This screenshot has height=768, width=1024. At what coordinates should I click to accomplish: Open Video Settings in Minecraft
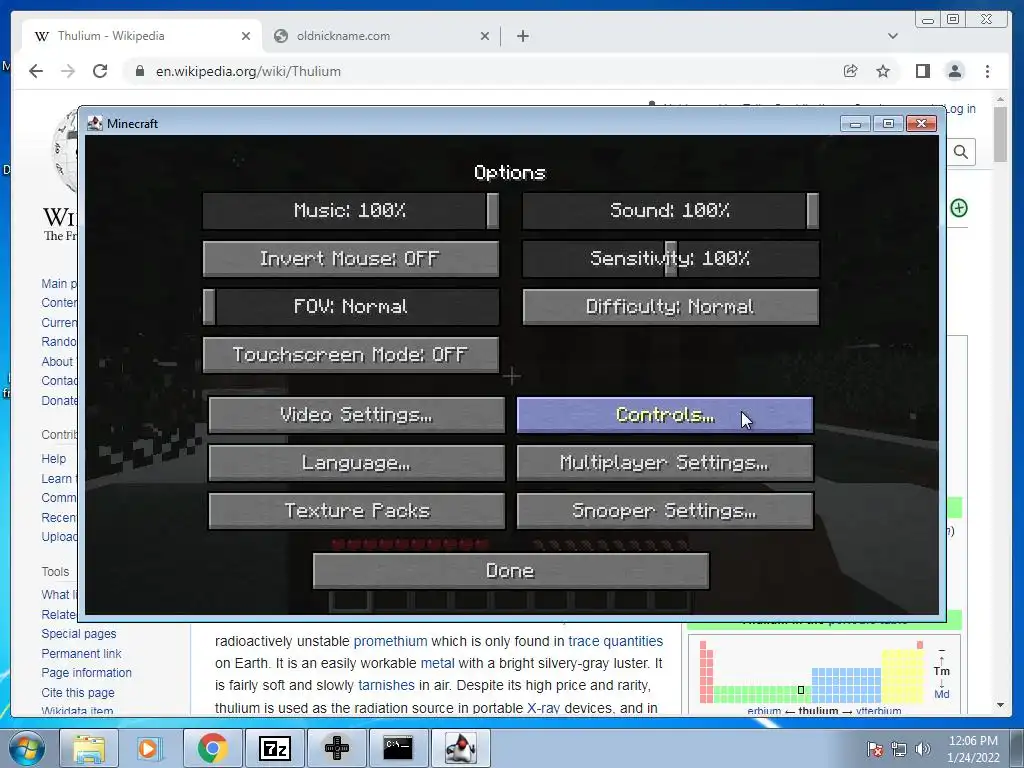pos(357,415)
